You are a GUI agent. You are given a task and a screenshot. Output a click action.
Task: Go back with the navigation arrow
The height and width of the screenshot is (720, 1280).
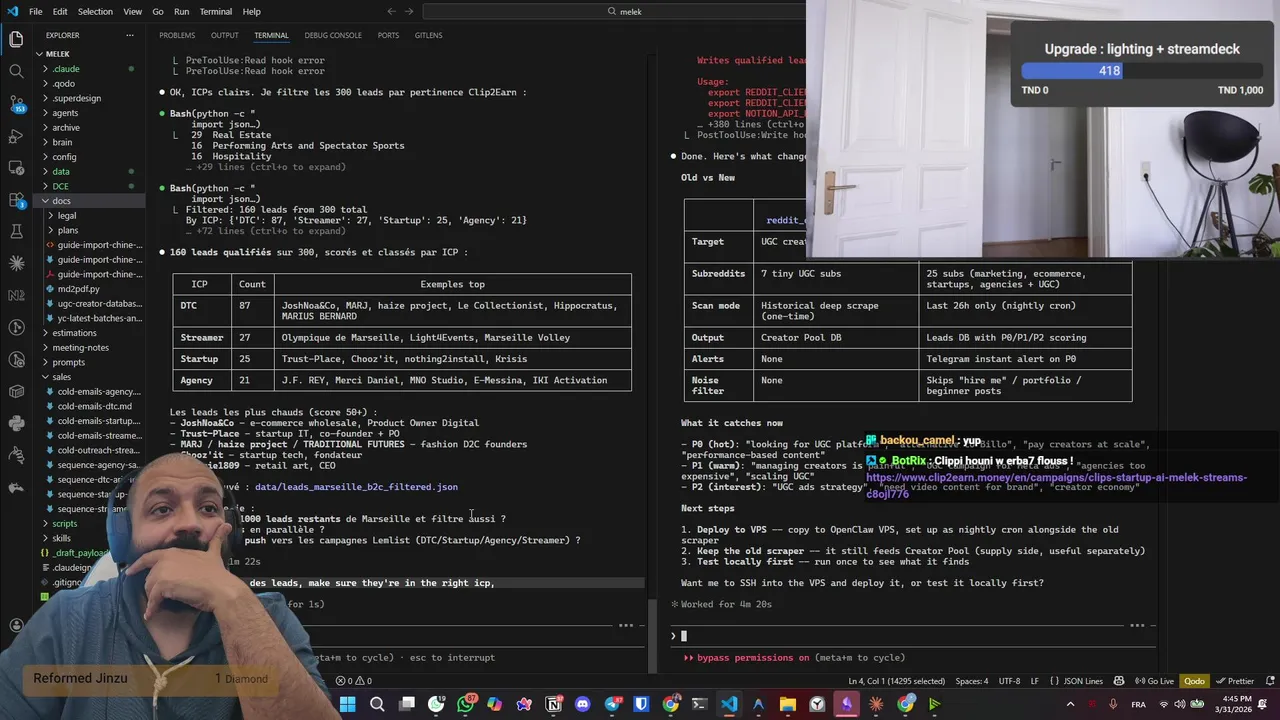coord(391,11)
